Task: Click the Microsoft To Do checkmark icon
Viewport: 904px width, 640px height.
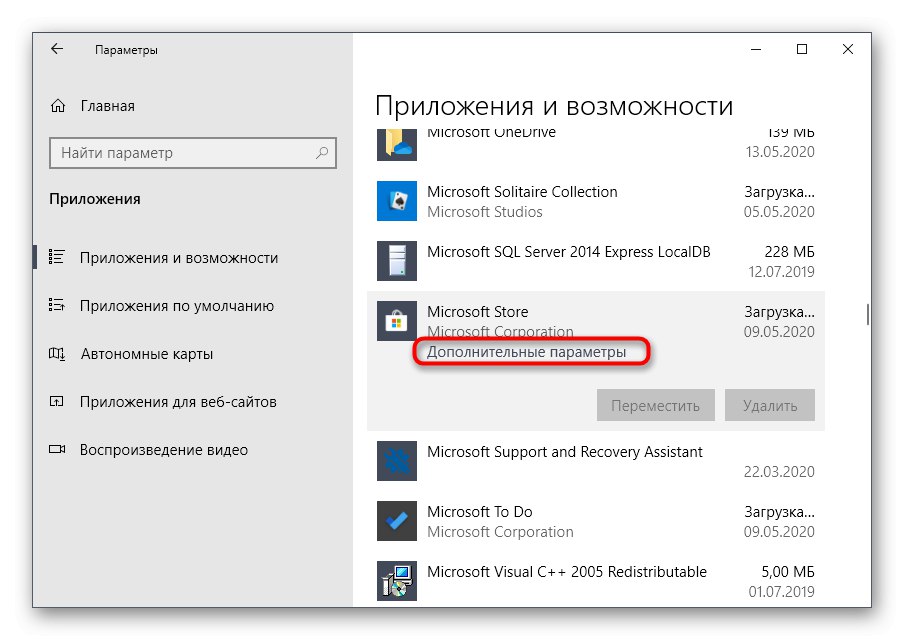Action: click(x=397, y=521)
